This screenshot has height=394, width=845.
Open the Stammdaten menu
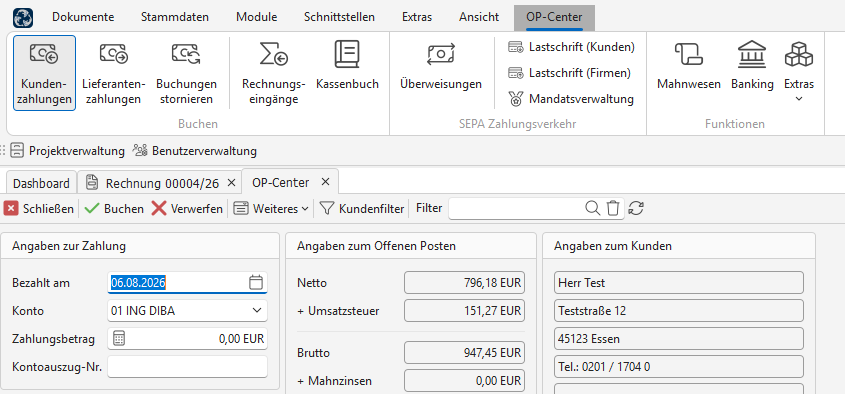175,17
